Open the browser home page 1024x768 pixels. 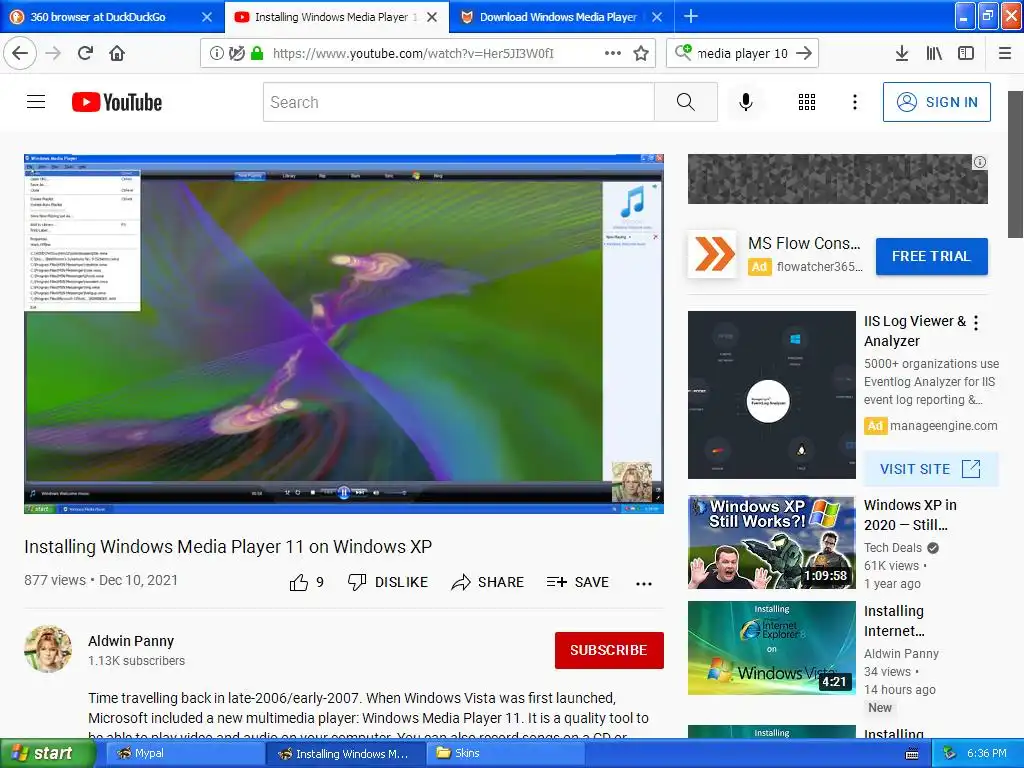pos(117,53)
